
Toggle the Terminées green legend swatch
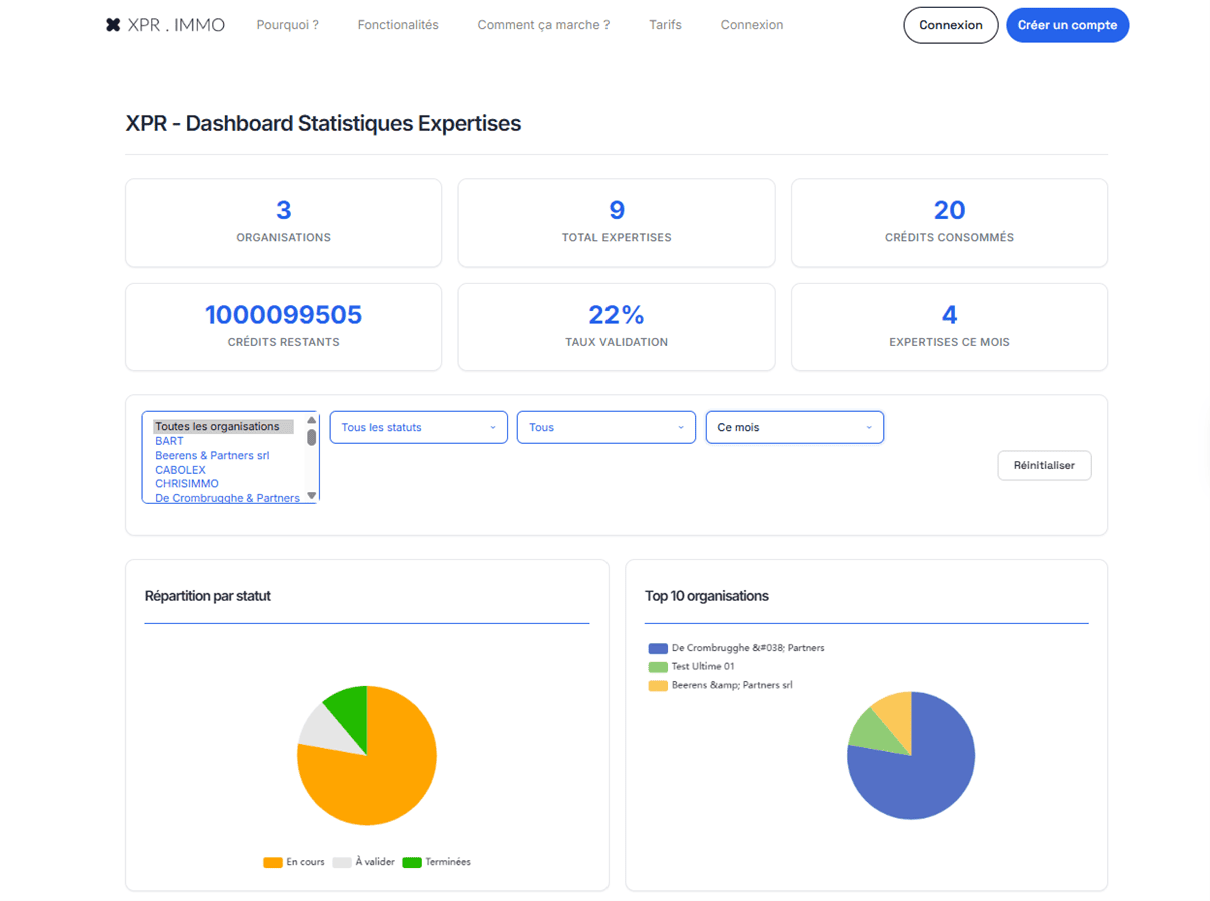(411, 862)
